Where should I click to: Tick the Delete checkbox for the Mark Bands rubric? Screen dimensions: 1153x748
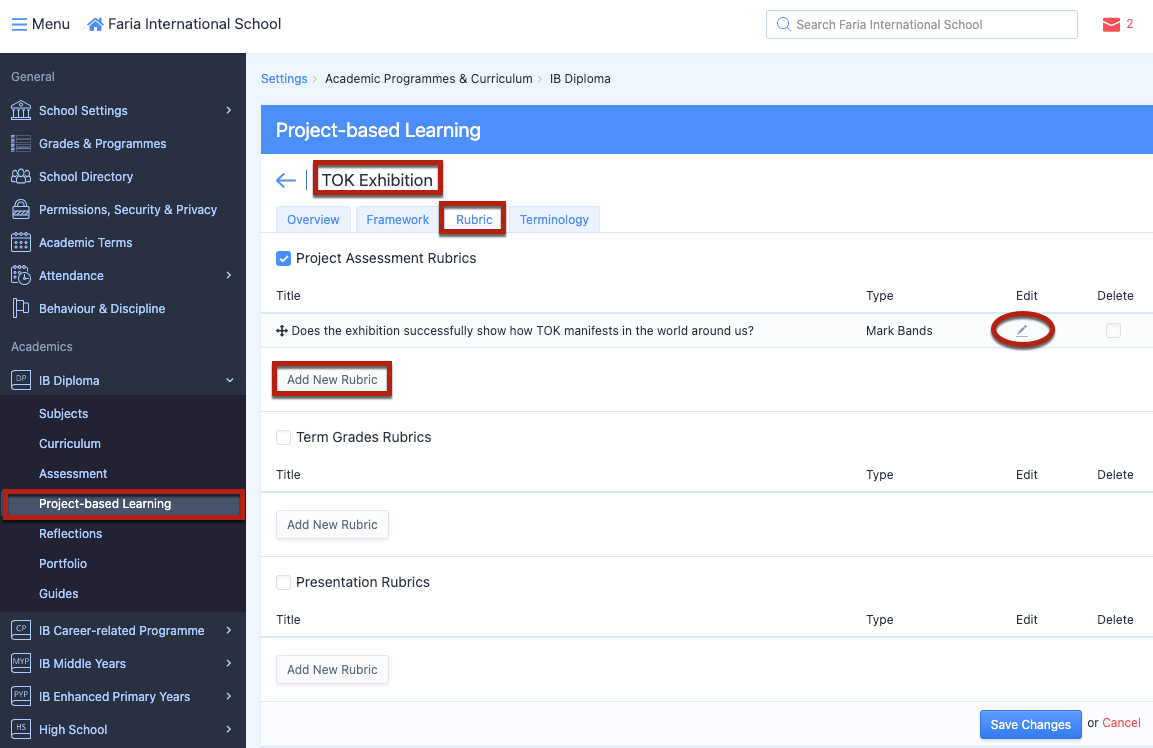coord(1113,330)
